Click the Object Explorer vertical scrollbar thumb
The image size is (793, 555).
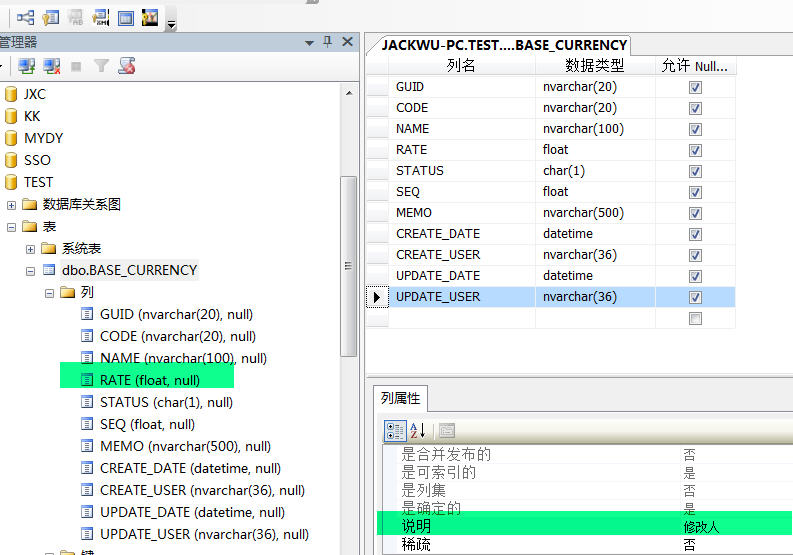point(348,266)
